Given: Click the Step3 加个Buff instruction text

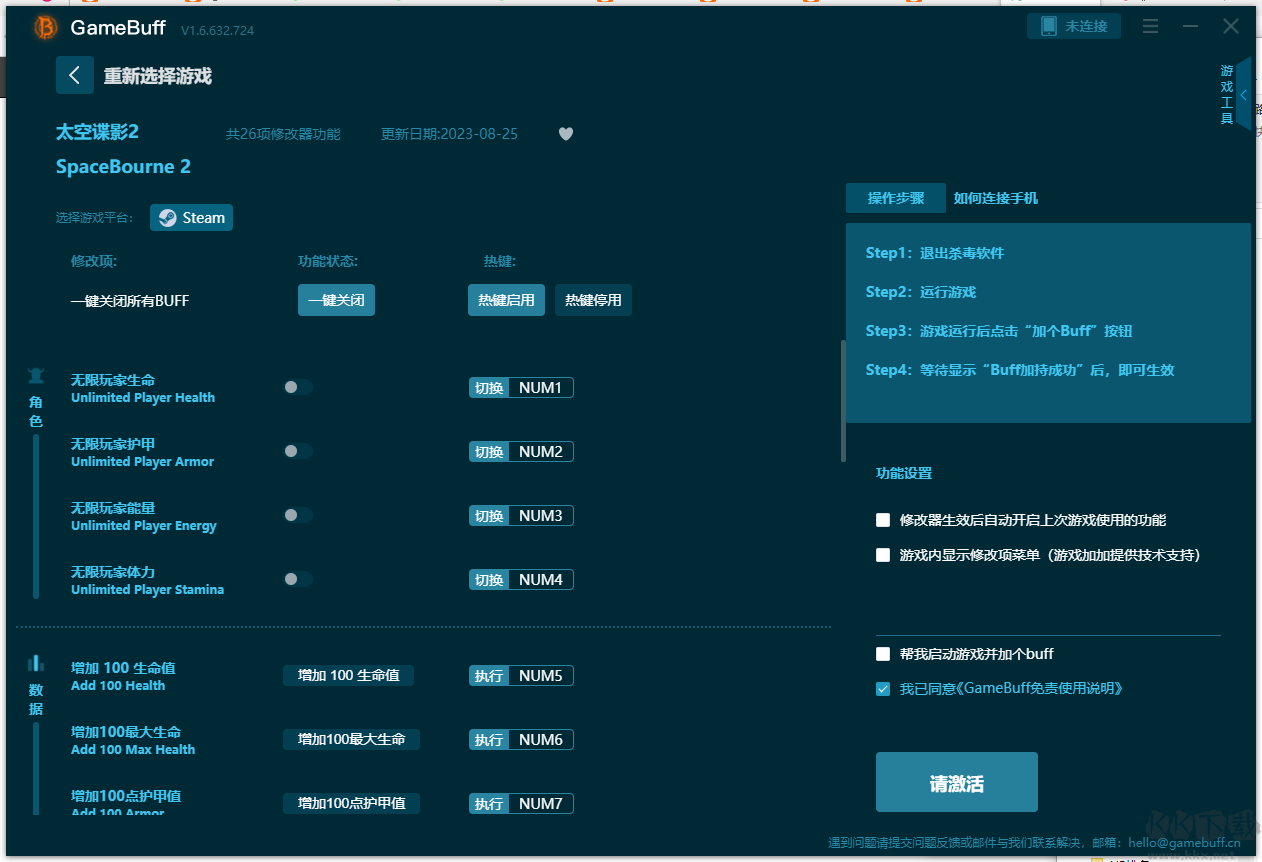Looking at the screenshot, I should (999, 331).
